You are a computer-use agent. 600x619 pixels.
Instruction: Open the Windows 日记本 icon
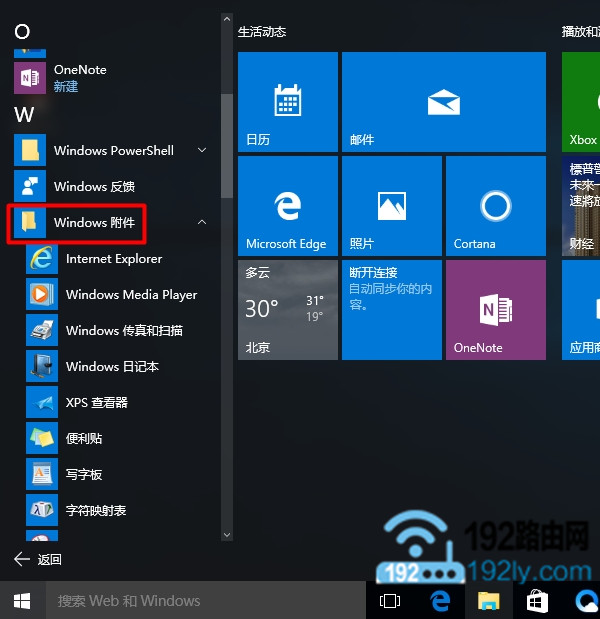pos(42,366)
